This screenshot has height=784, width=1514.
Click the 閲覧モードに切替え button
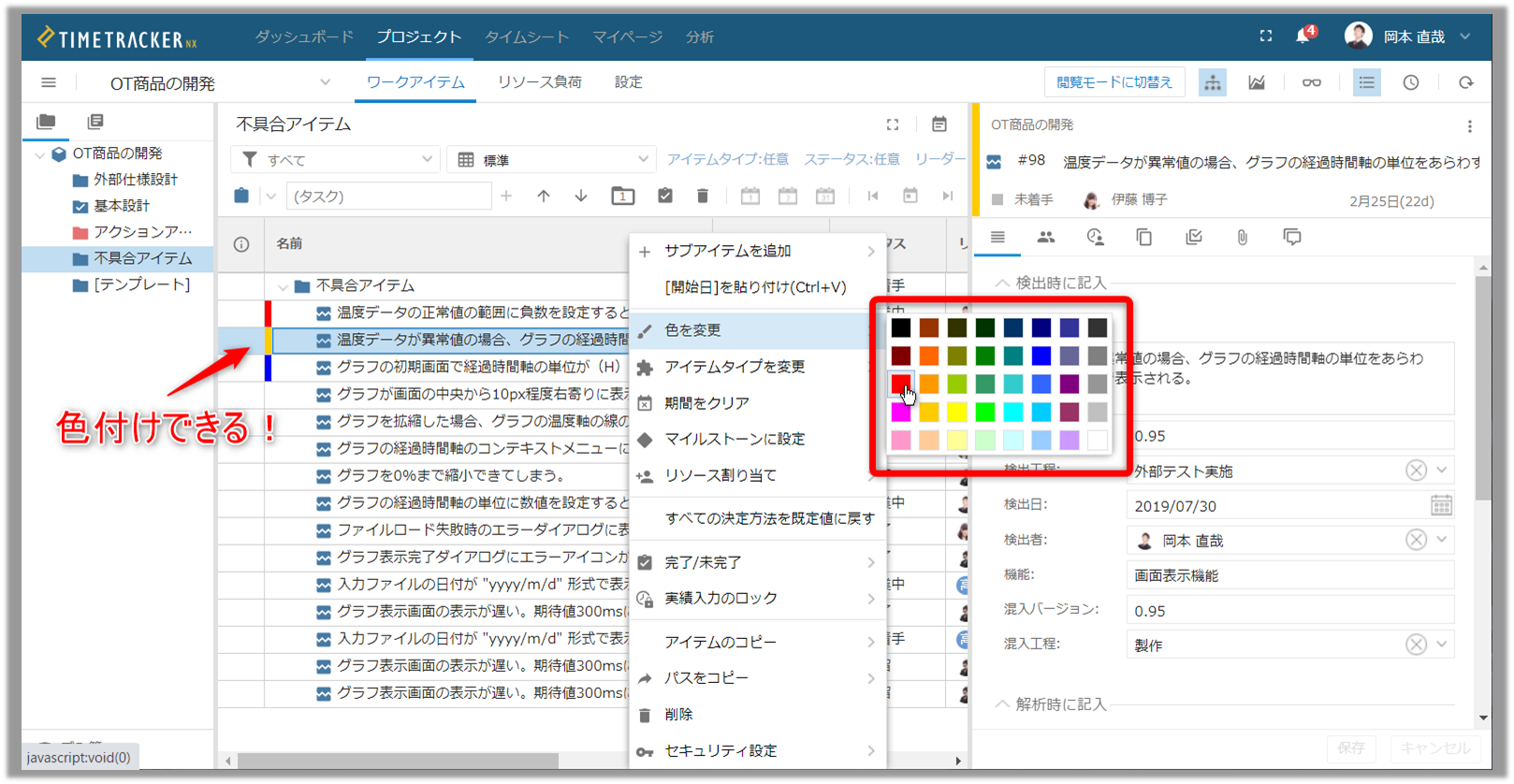coord(1114,82)
